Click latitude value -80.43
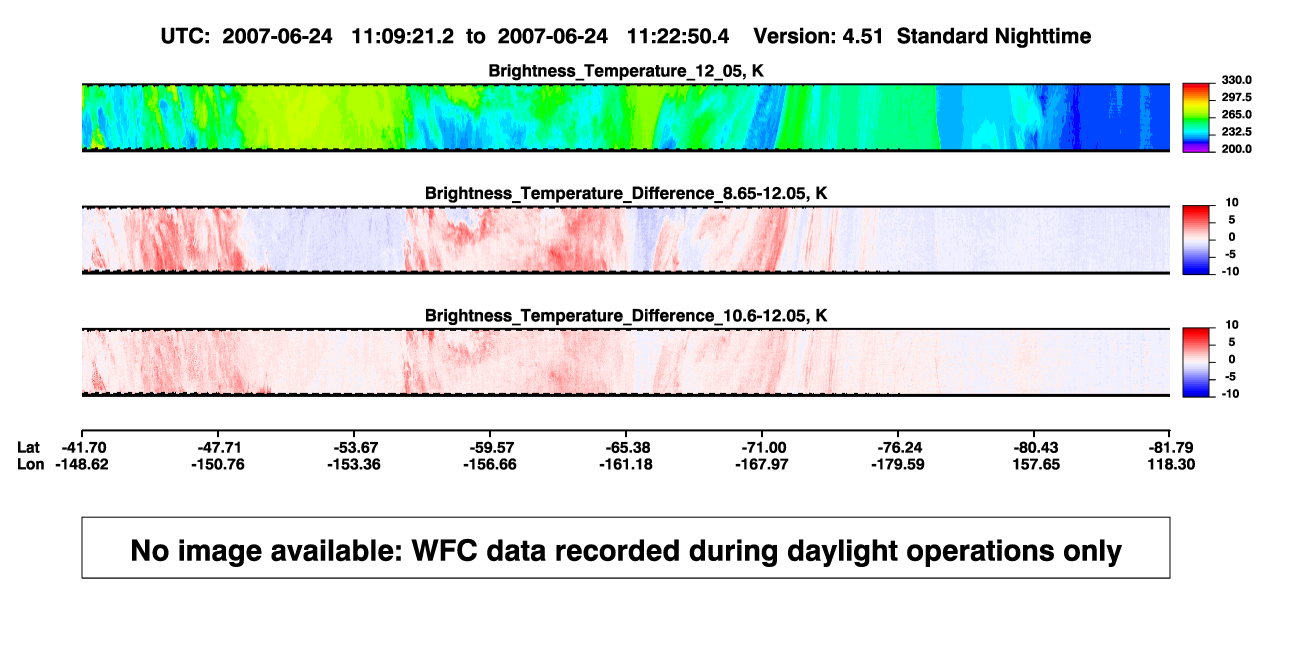This screenshot has height=667, width=1300. 1034,447
